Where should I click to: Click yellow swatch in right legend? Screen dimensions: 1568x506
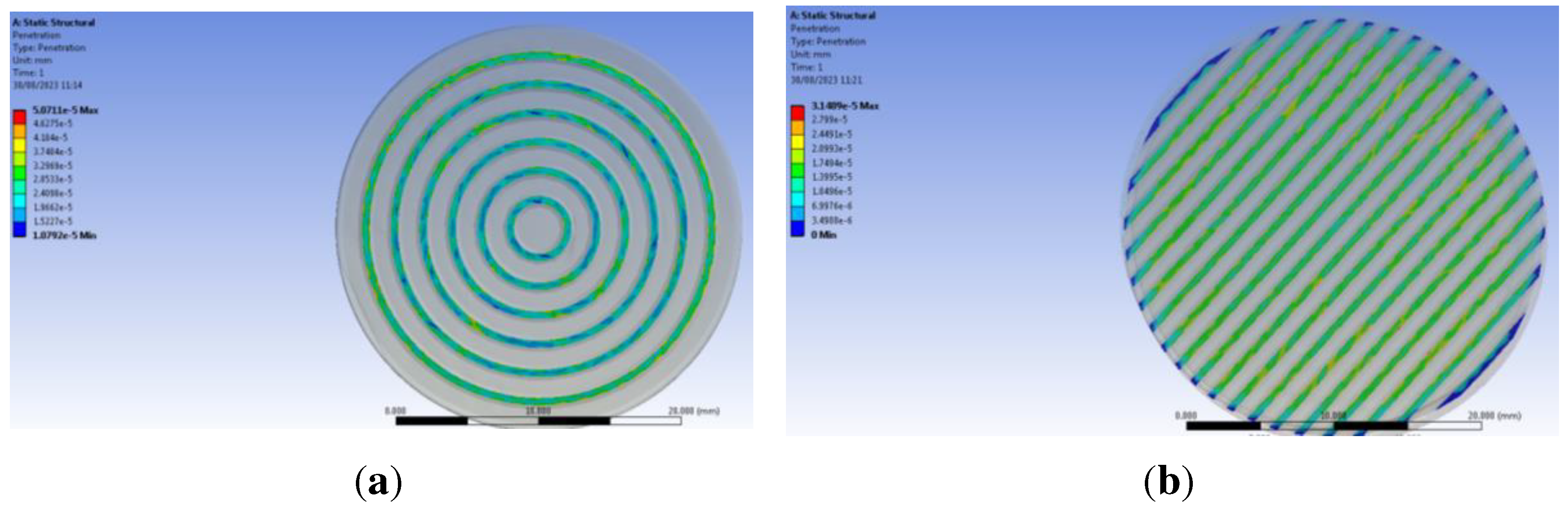(798, 142)
